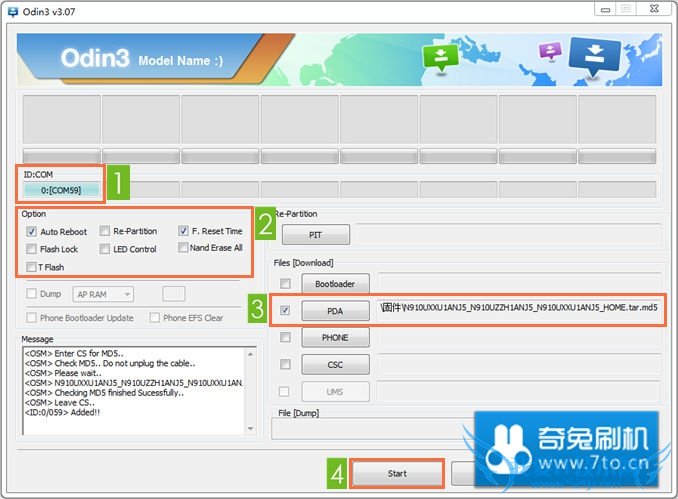Viewport: 678px width, 499px height.
Task: Check Phone Bootloader Update option
Action: coord(31,318)
